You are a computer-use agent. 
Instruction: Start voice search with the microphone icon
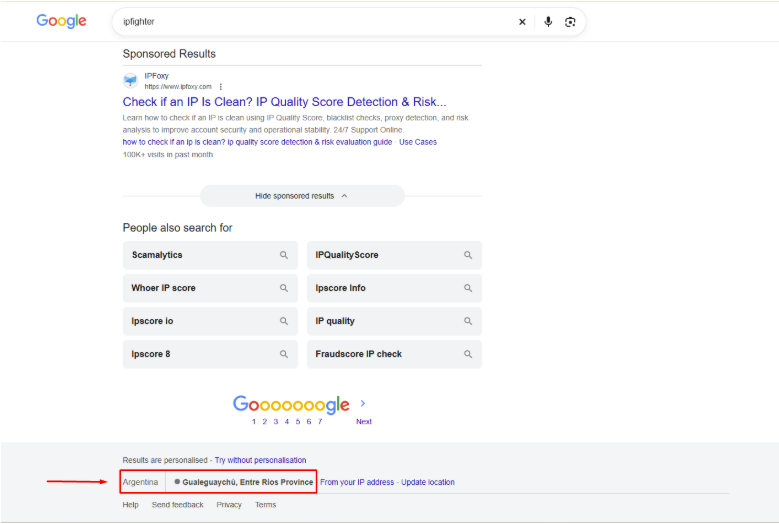[x=548, y=22]
